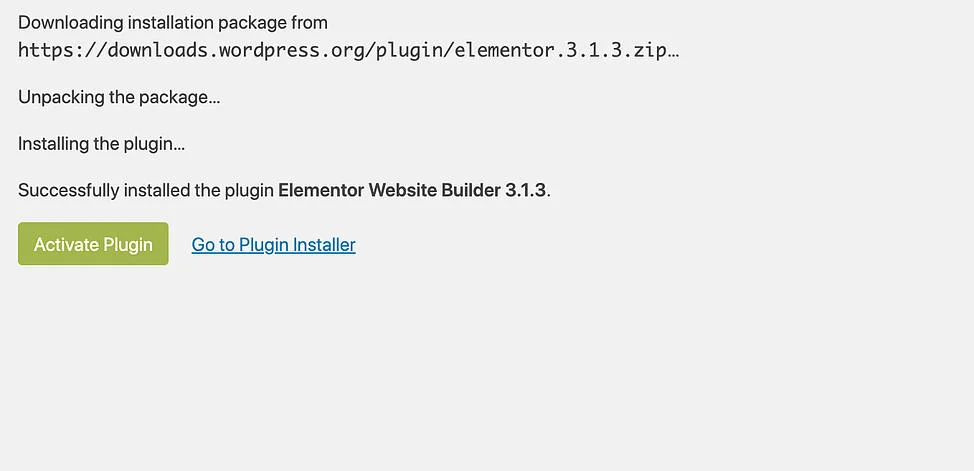Open the Go to Plugin Installer link
974x471 pixels.
(273, 245)
